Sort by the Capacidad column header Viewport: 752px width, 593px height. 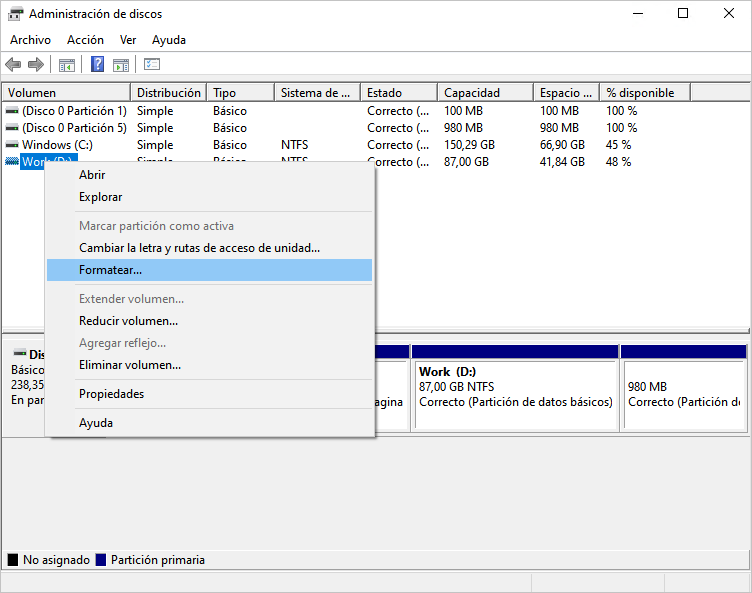[472, 93]
